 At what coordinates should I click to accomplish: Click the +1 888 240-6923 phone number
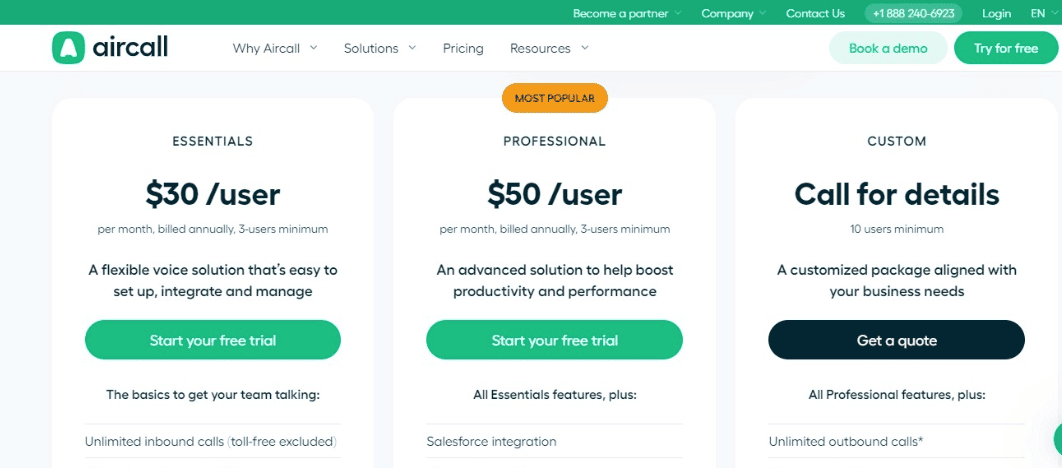(x=913, y=13)
